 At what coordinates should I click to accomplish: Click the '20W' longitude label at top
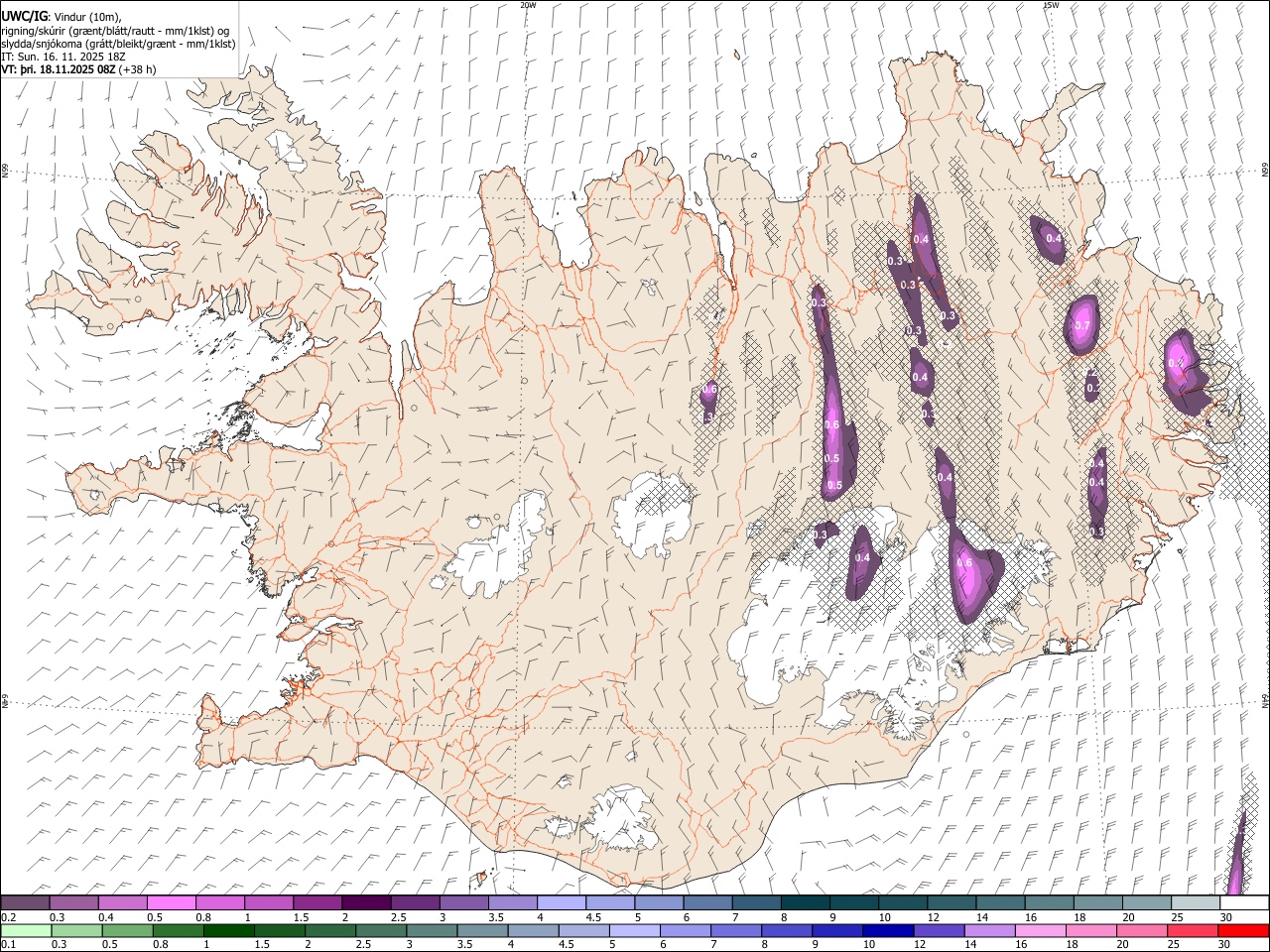point(528,5)
